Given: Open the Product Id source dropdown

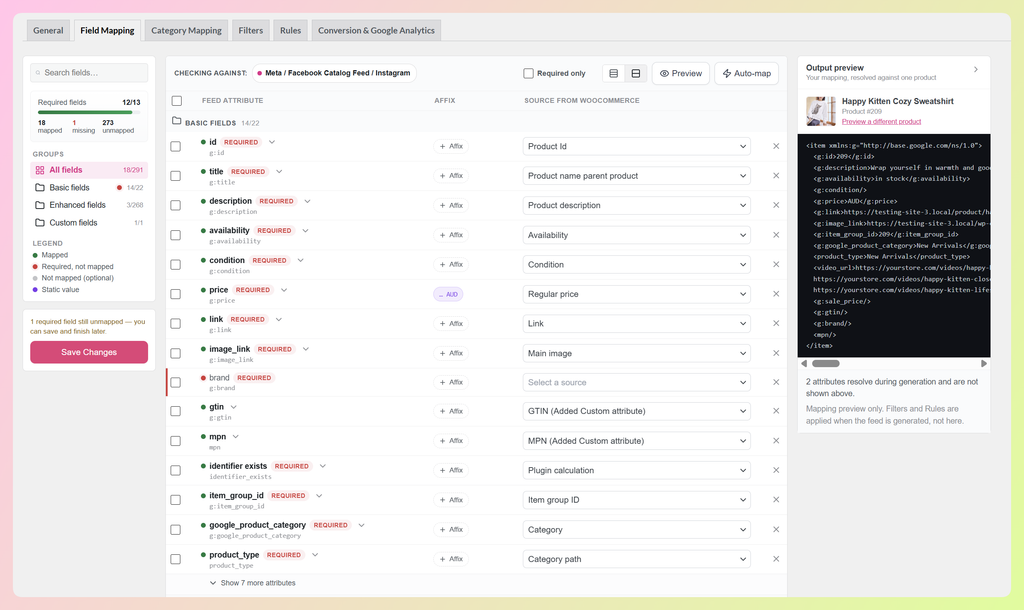Looking at the screenshot, I should 636,146.
